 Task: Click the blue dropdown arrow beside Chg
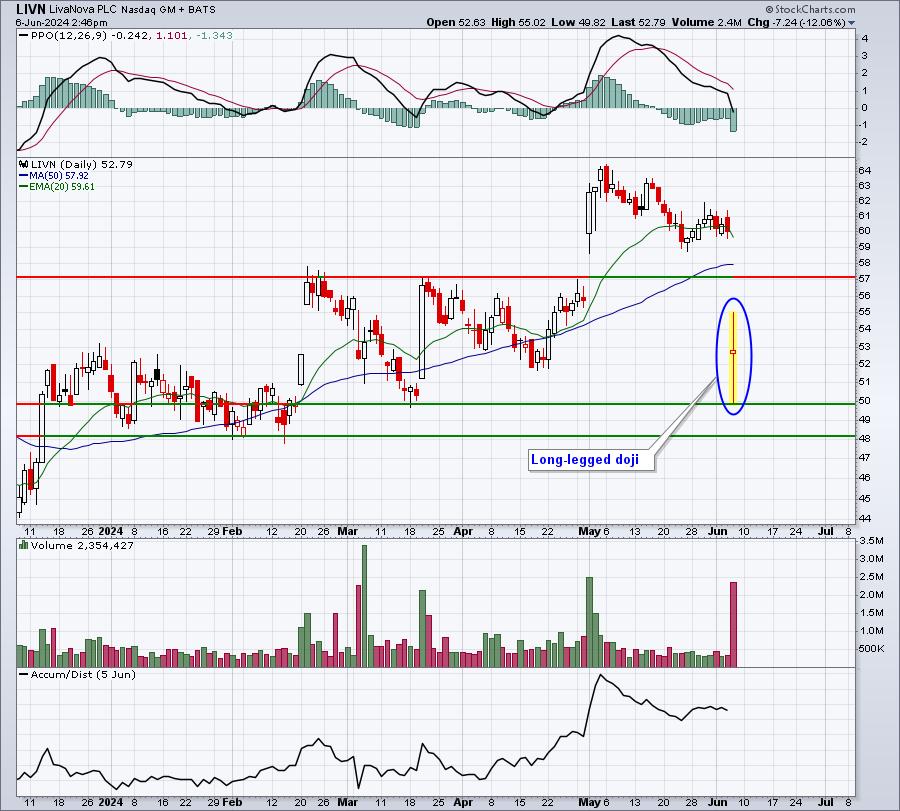(852, 23)
